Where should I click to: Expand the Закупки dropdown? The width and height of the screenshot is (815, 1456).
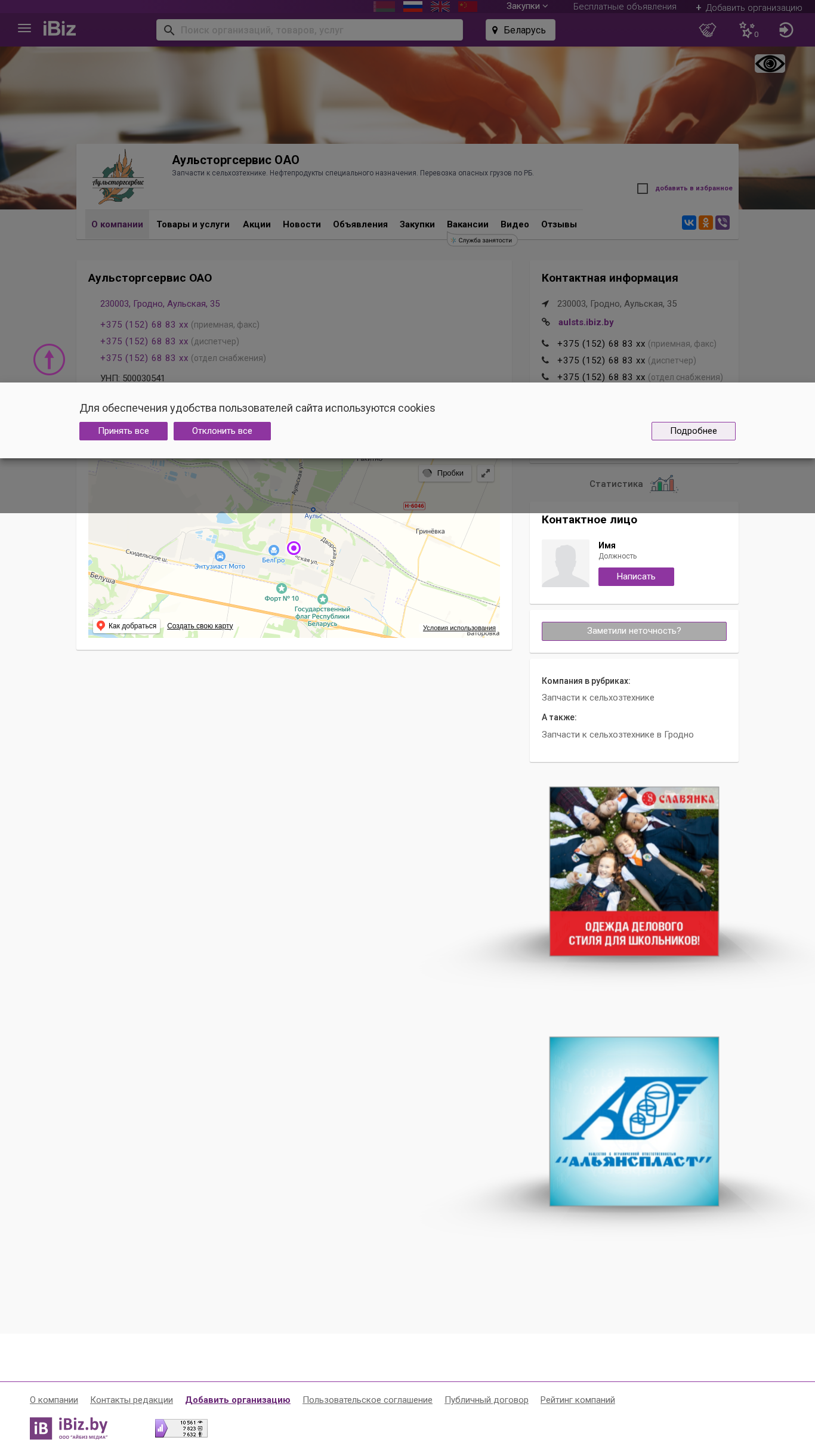point(527,6)
